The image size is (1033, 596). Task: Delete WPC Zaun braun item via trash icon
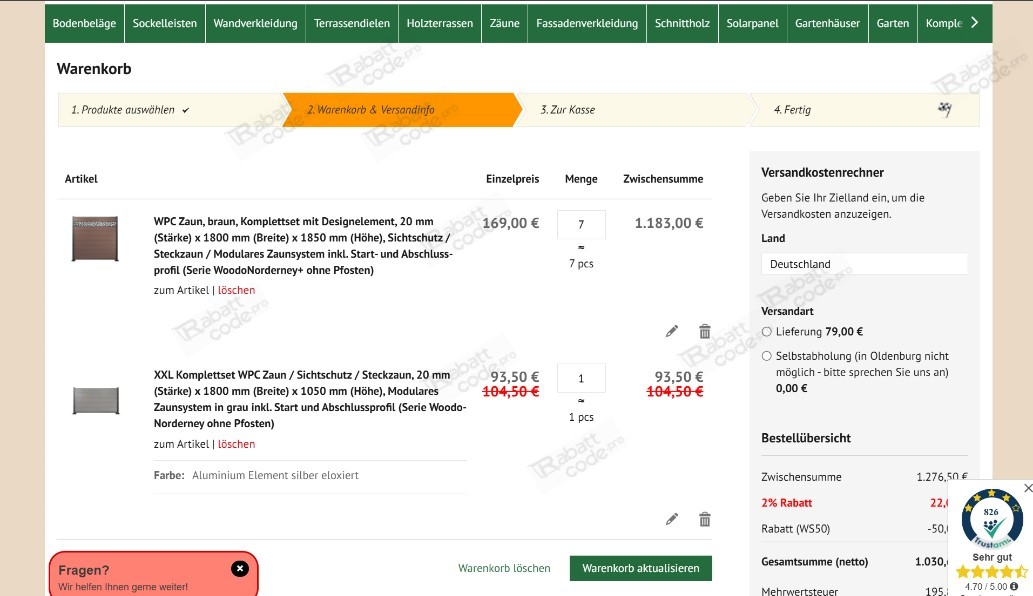(x=705, y=331)
